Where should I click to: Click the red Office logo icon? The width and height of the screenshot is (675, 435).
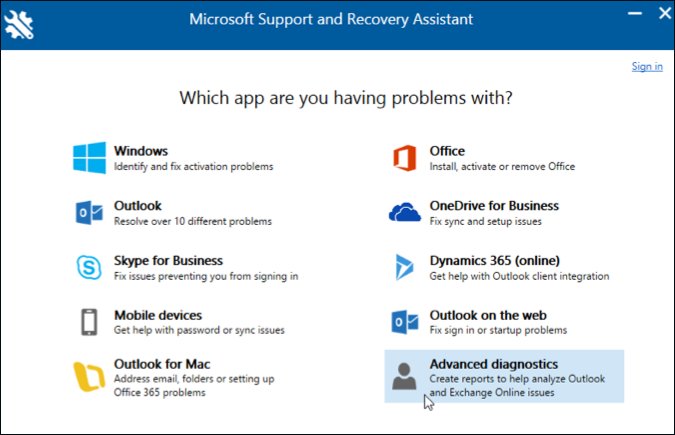pyautogui.click(x=404, y=158)
